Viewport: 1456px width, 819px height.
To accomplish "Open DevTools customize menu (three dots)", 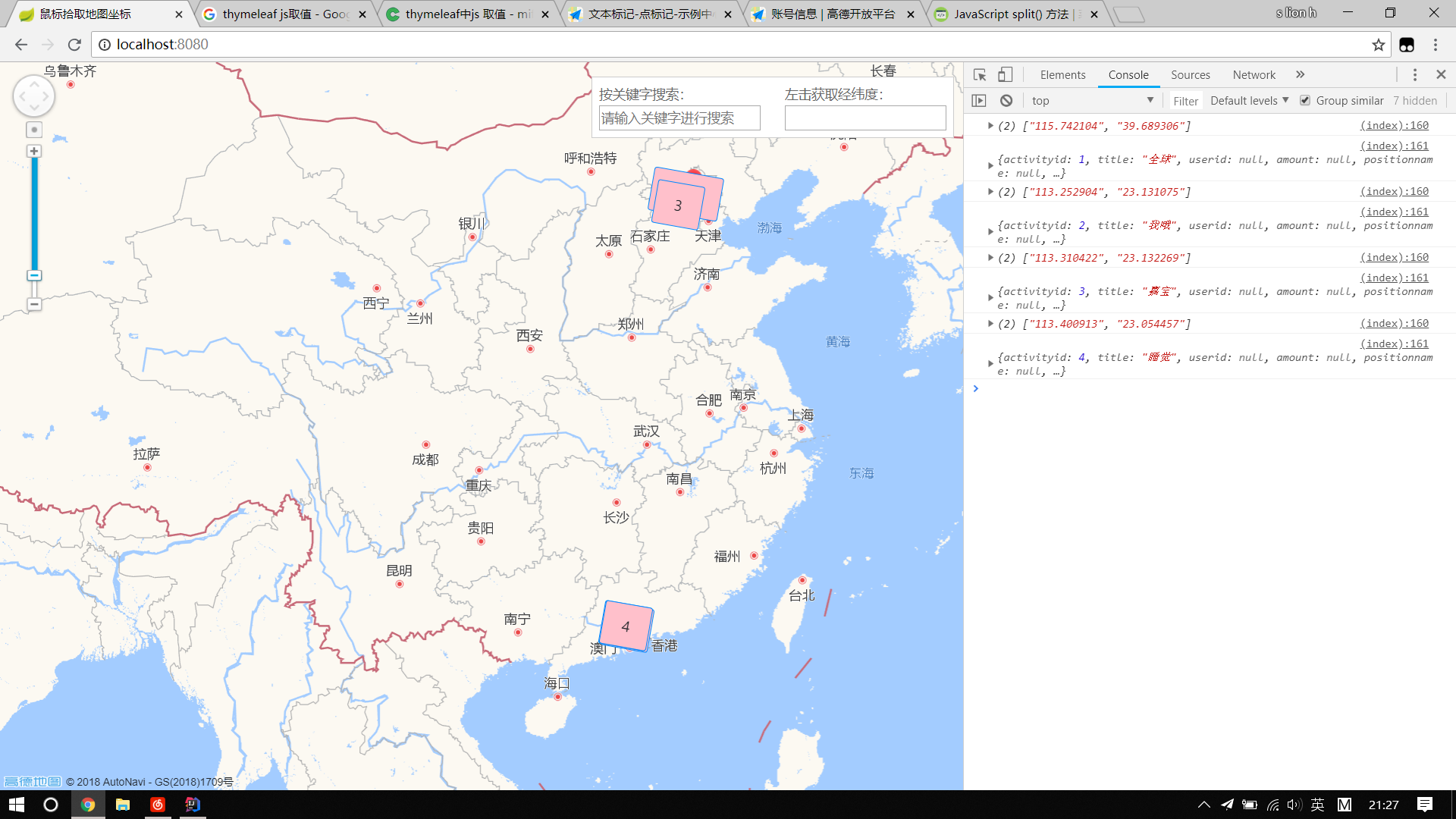I will [x=1414, y=74].
